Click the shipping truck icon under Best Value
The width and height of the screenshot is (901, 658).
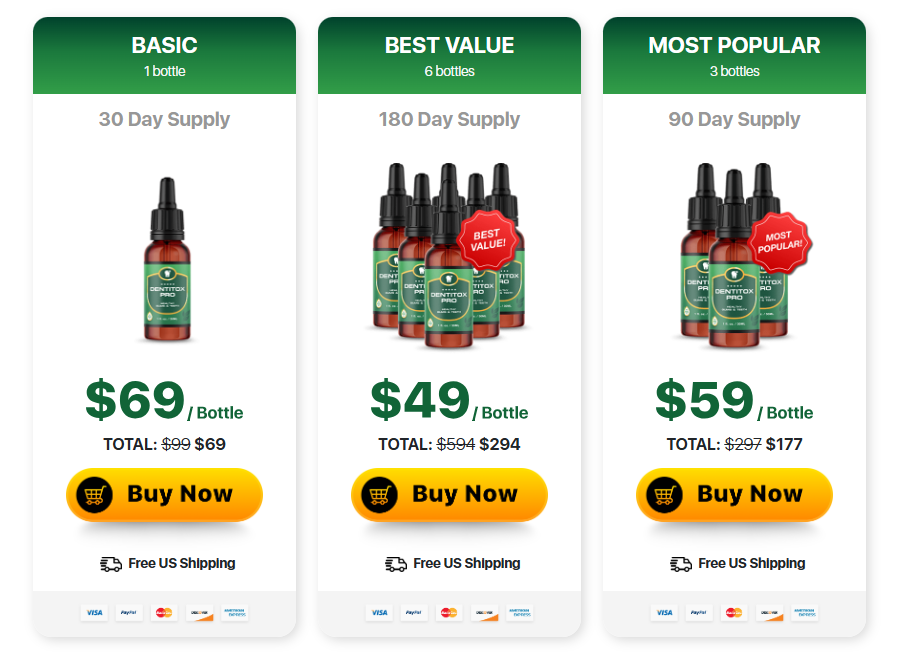tap(396, 564)
